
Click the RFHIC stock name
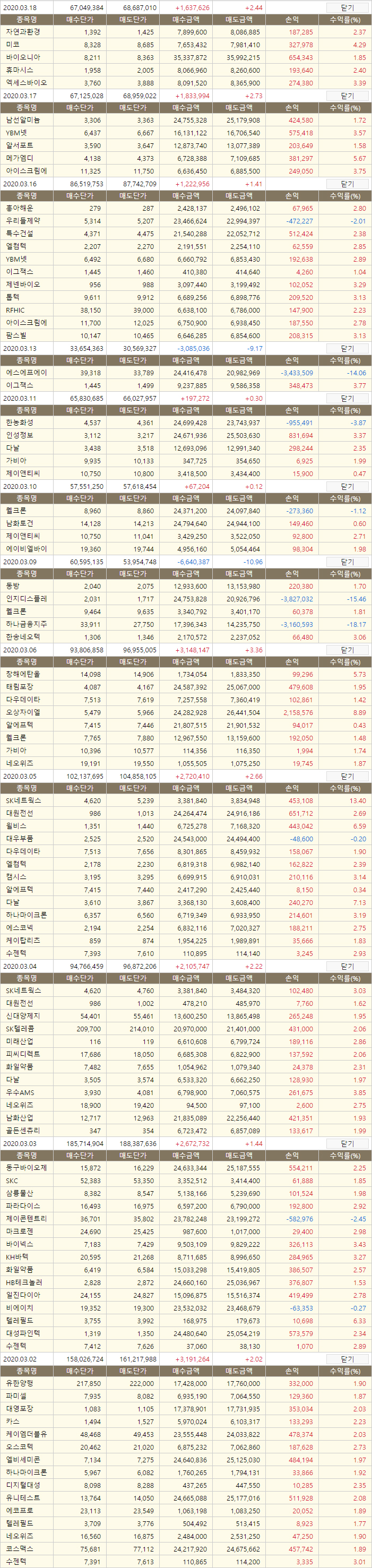click(15, 310)
